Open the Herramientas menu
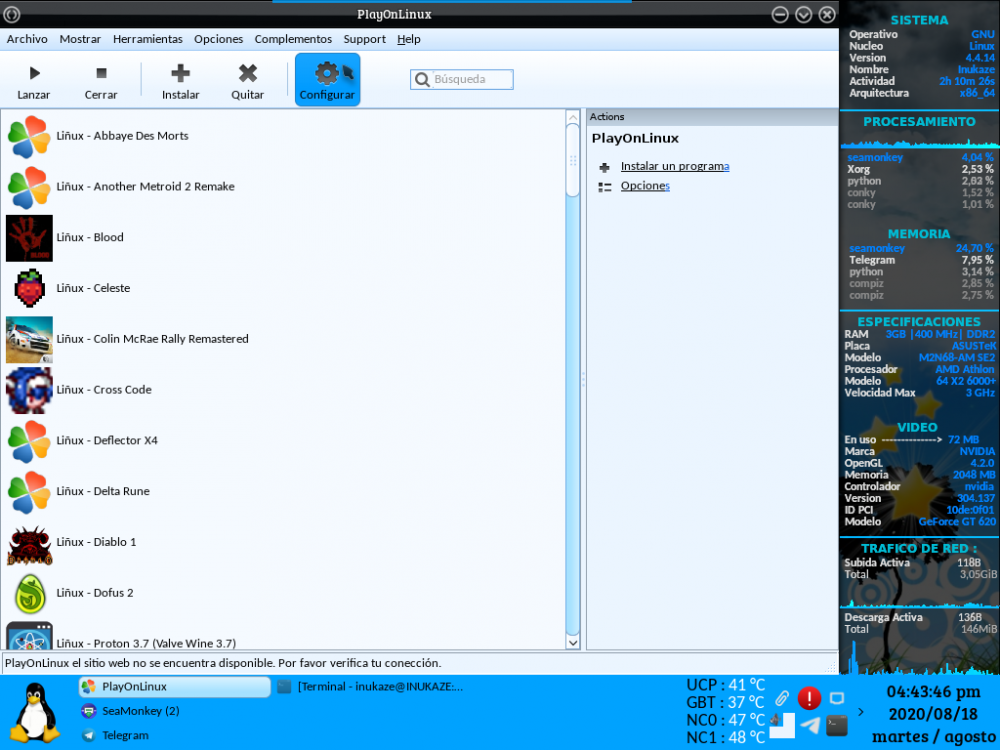Viewport: 1000px width, 750px height. (147, 39)
